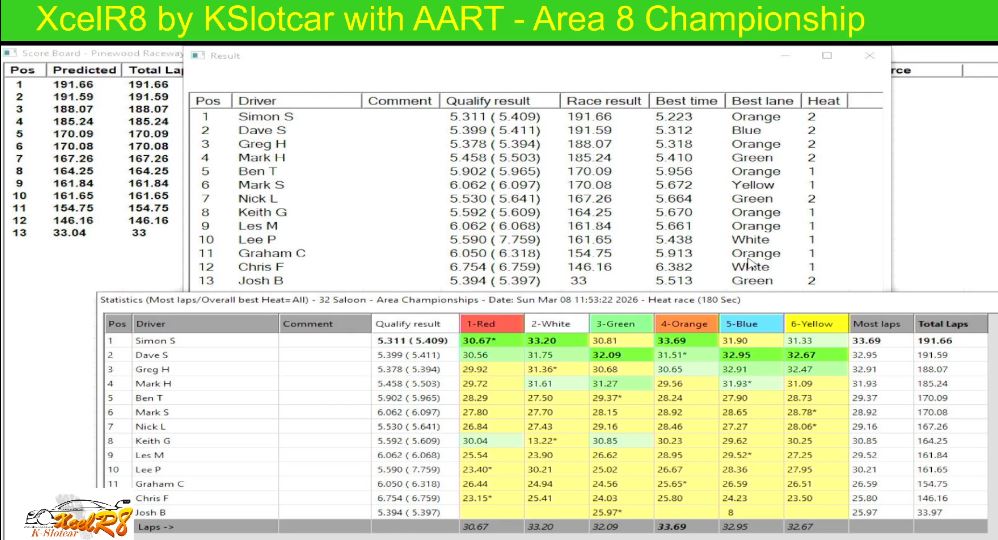Close the Result window
The width and height of the screenshot is (998, 540).
point(869,56)
